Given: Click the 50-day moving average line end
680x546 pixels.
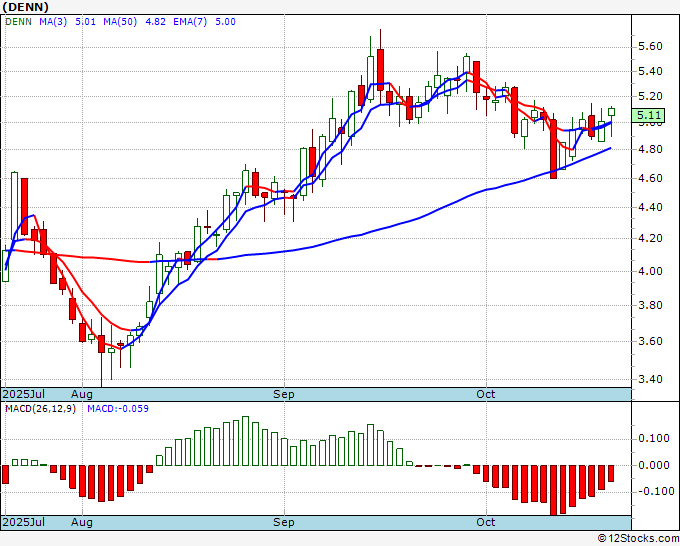Looking at the screenshot, I should 610,148.
